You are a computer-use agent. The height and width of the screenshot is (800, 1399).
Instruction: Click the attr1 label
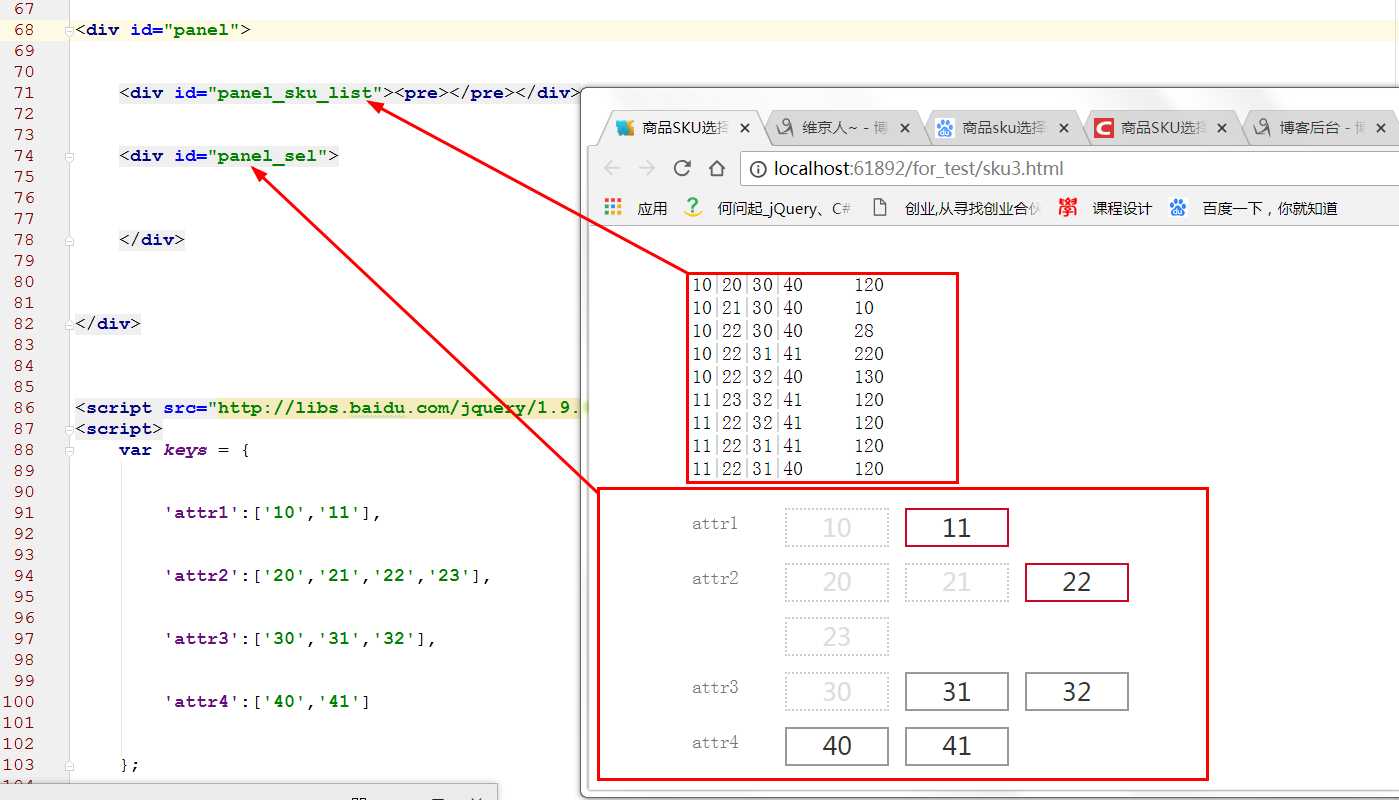(x=715, y=524)
